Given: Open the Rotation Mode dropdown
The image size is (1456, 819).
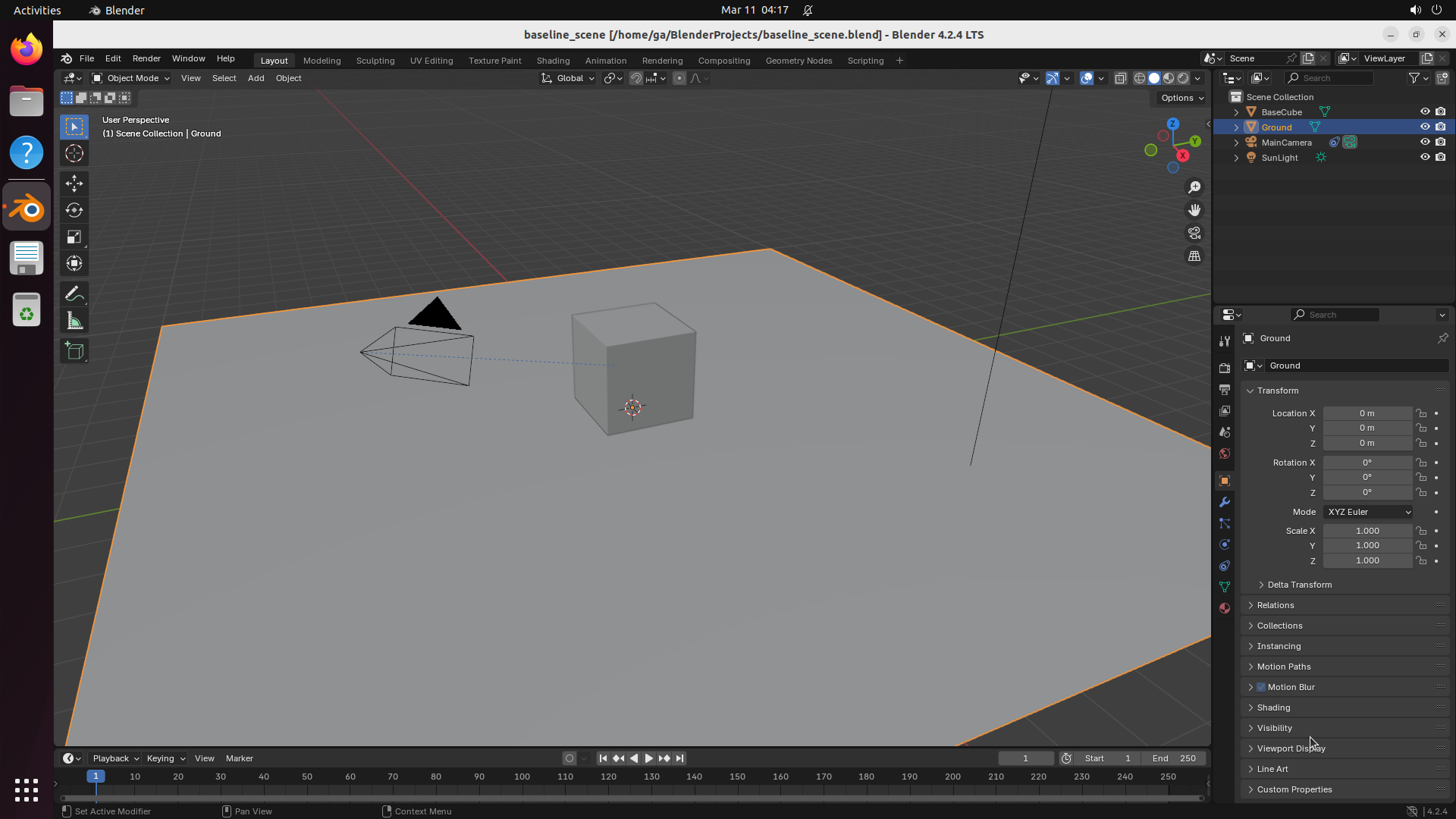Looking at the screenshot, I should pos(1368,512).
